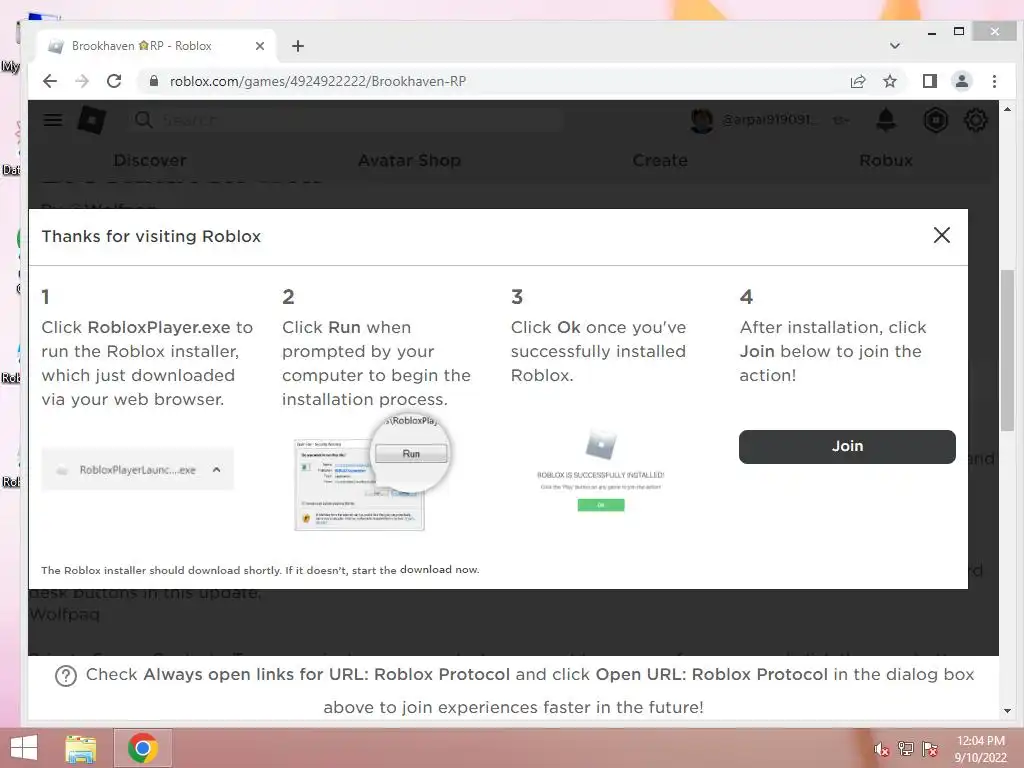
Task: Open the Chrome three-dot menu
Action: pyautogui.click(x=994, y=81)
